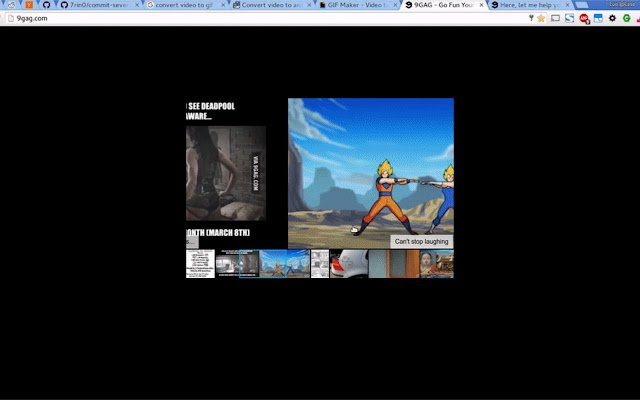Image resolution: width=640 pixels, height=400 pixels.
Task: Open the large Dragon Ball fusion image
Action: [371, 173]
